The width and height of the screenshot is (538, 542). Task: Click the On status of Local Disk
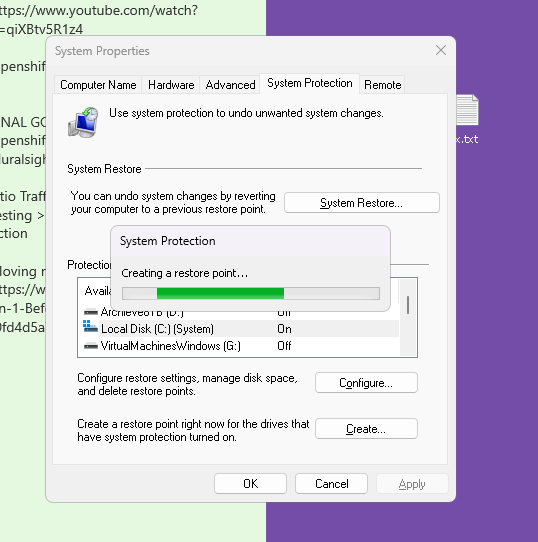[284, 329]
